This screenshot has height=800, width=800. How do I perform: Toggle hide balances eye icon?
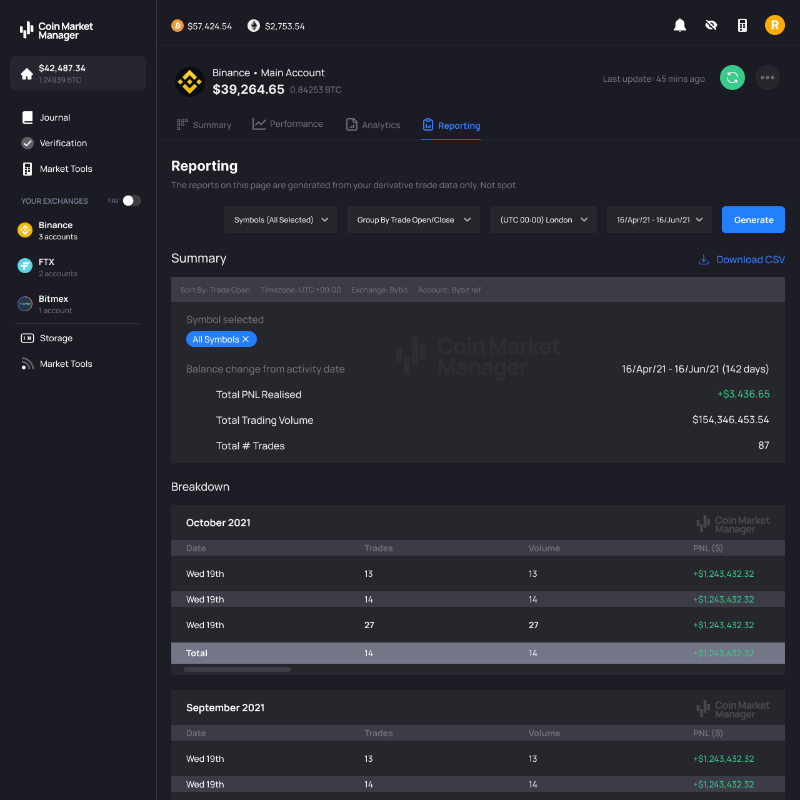tap(711, 25)
